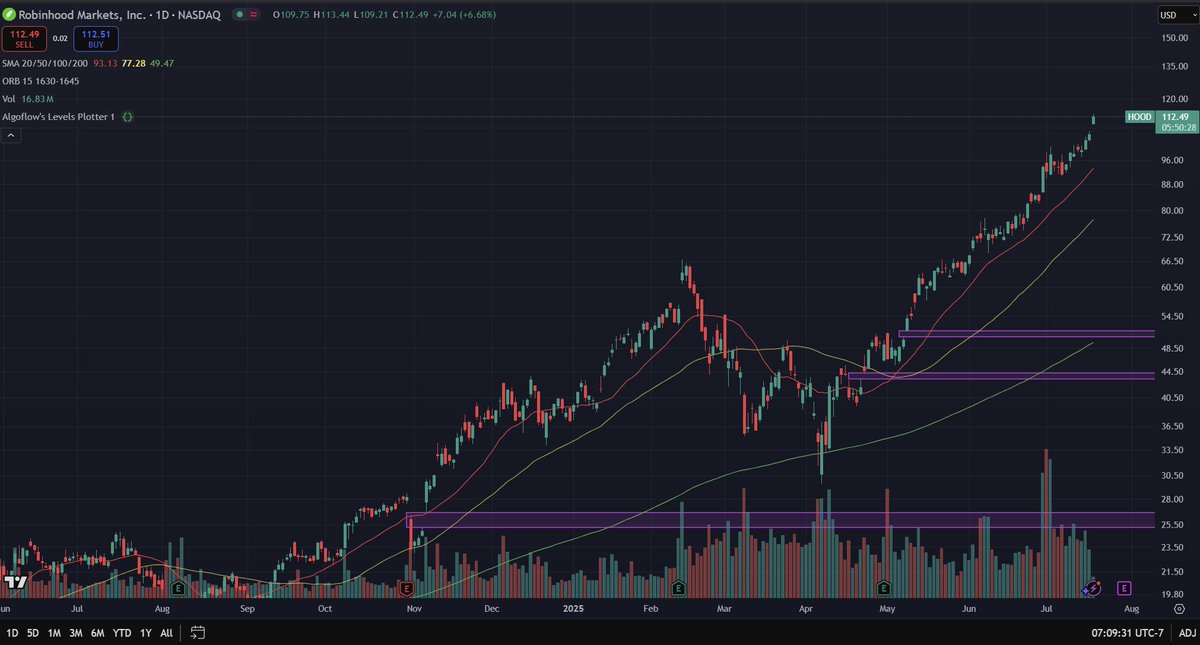Open the Go to date calendar icon
The height and width of the screenshot is (645, 1200).
coord(197,633)
